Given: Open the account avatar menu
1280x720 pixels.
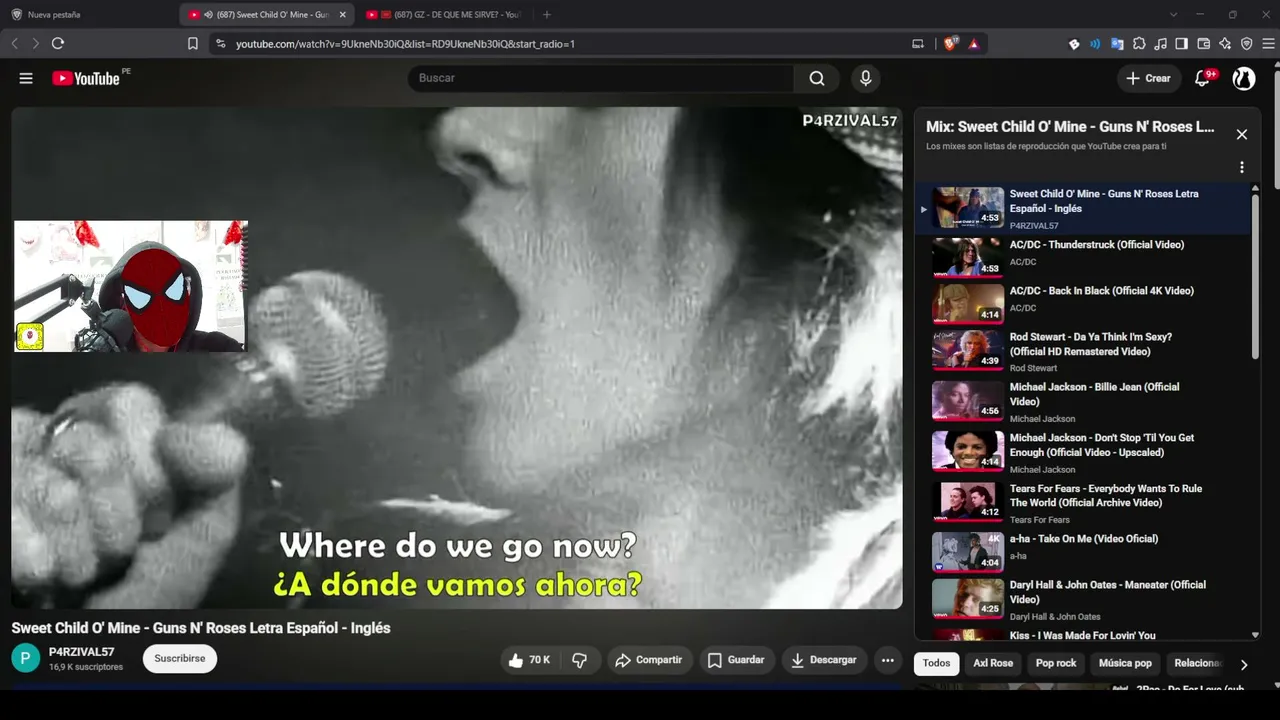Looking at the screenshot, I should [x=1244, y=78].
